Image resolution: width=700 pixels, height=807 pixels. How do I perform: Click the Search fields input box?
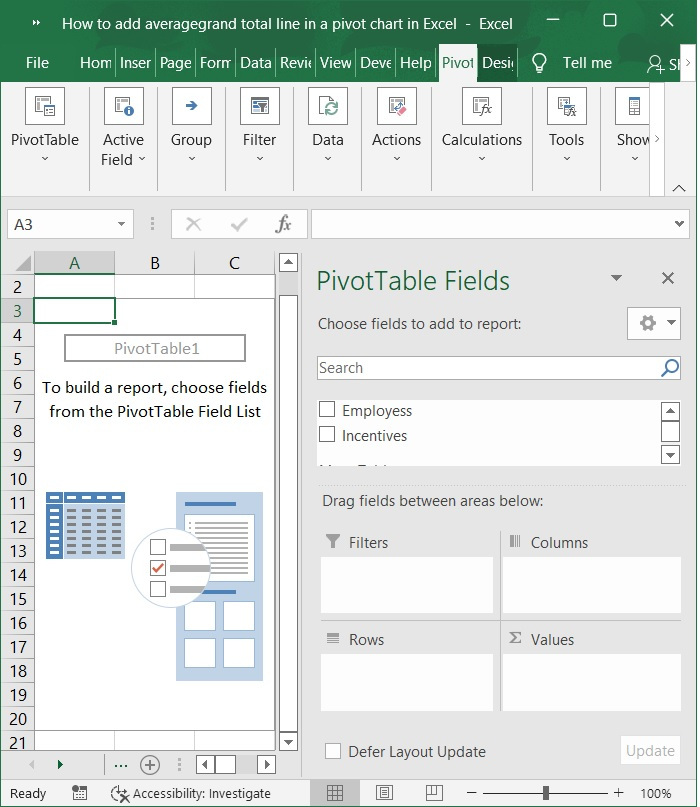[x=489, y=368]
